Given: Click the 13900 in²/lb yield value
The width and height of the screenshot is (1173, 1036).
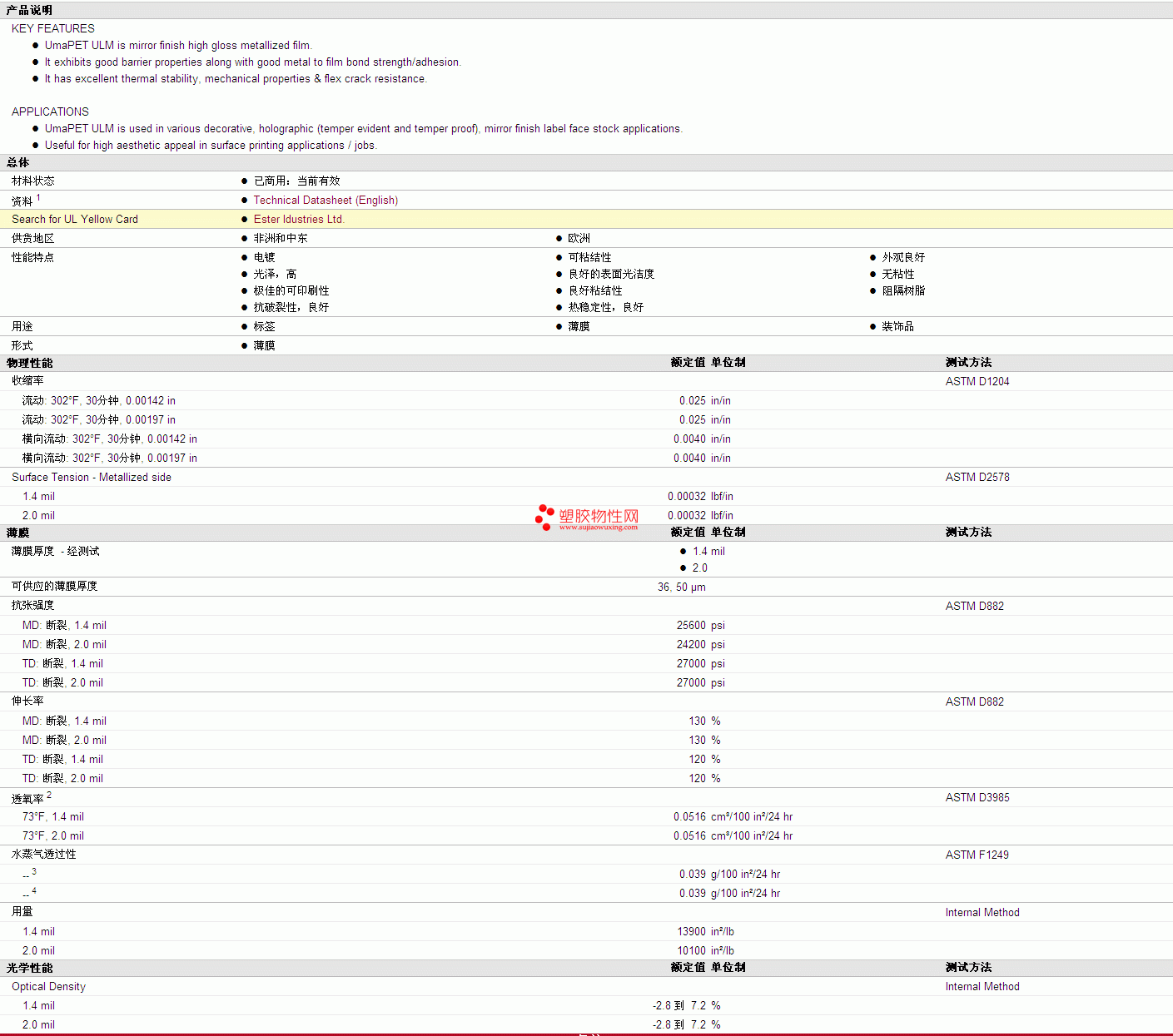Looking at the screenshot, I should point(706,932).
